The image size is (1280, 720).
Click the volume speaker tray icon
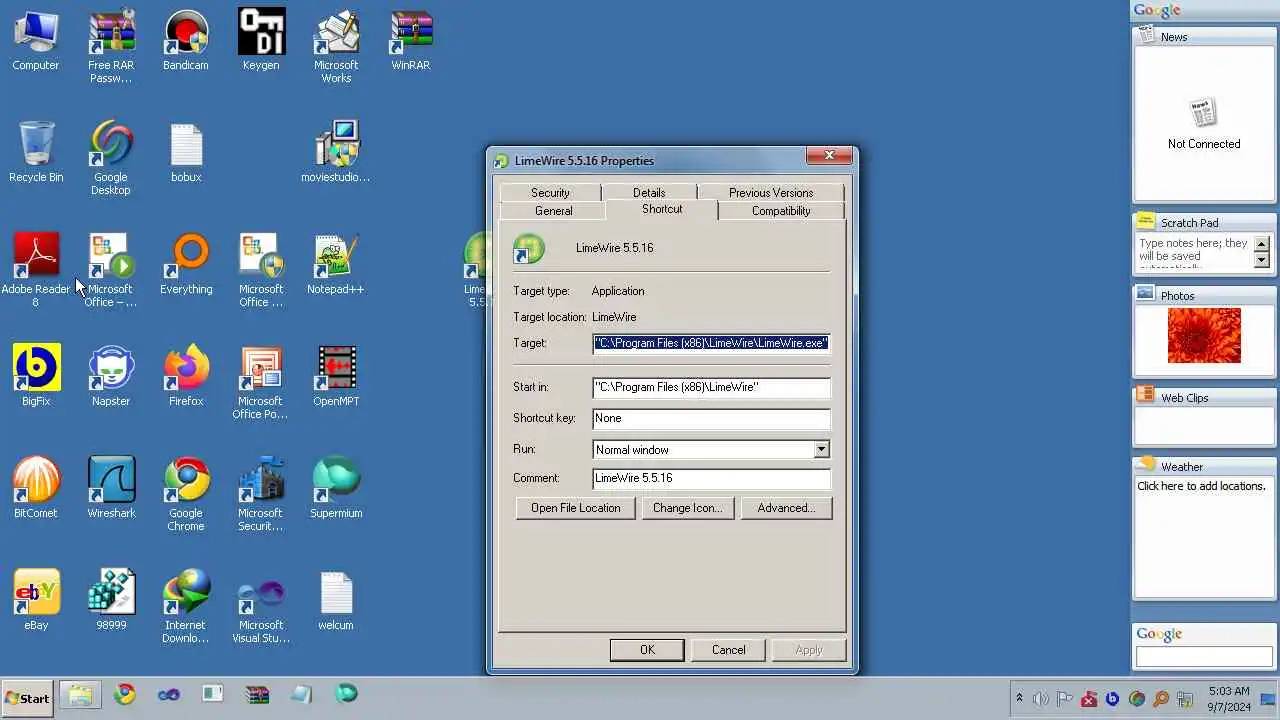click(x=1041, y=699)
